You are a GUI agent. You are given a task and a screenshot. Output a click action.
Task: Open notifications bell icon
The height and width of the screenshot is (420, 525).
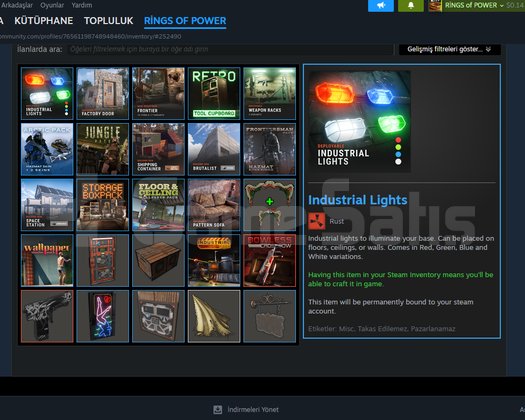click(x=411, y=5)
